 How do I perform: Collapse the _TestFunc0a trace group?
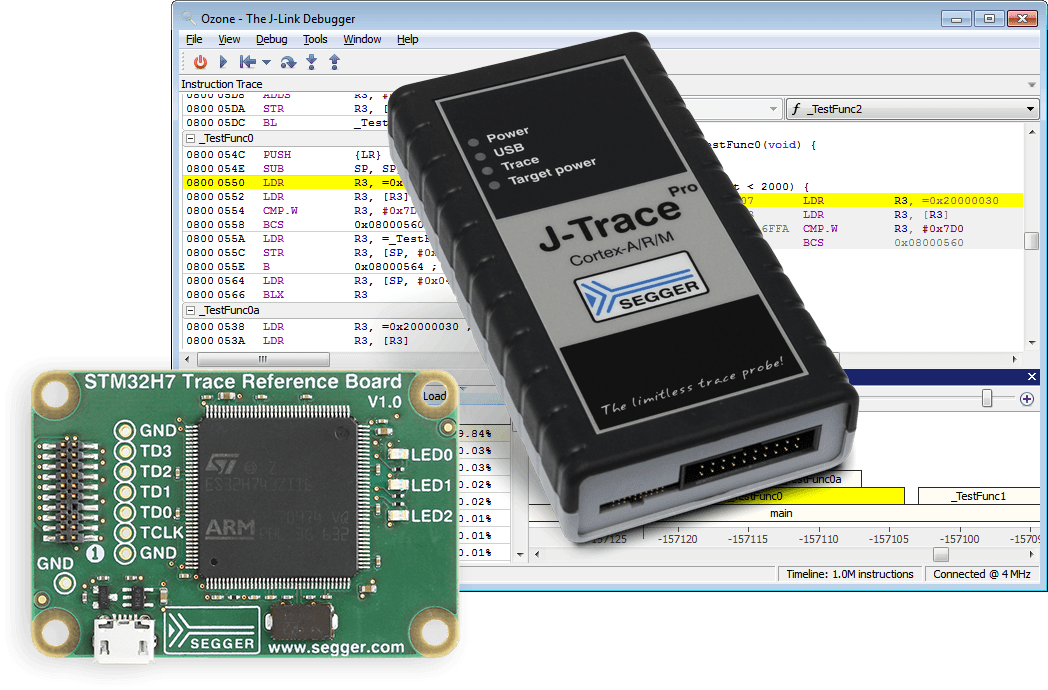point(190,311)
